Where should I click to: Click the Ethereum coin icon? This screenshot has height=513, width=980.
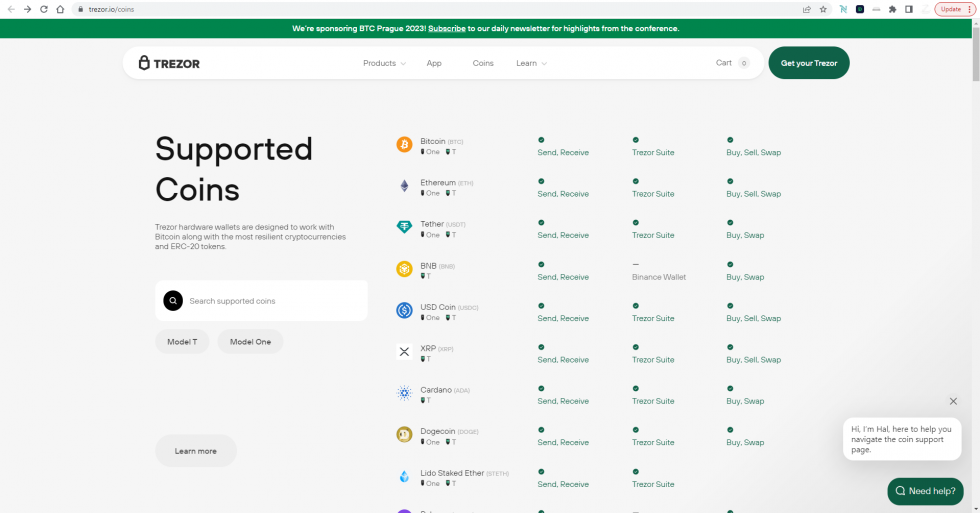click(404, 186)
